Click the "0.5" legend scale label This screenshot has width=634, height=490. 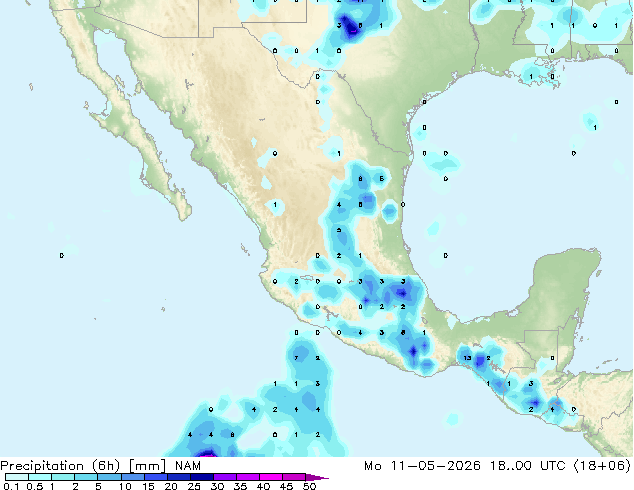click(x=35, y=486)
